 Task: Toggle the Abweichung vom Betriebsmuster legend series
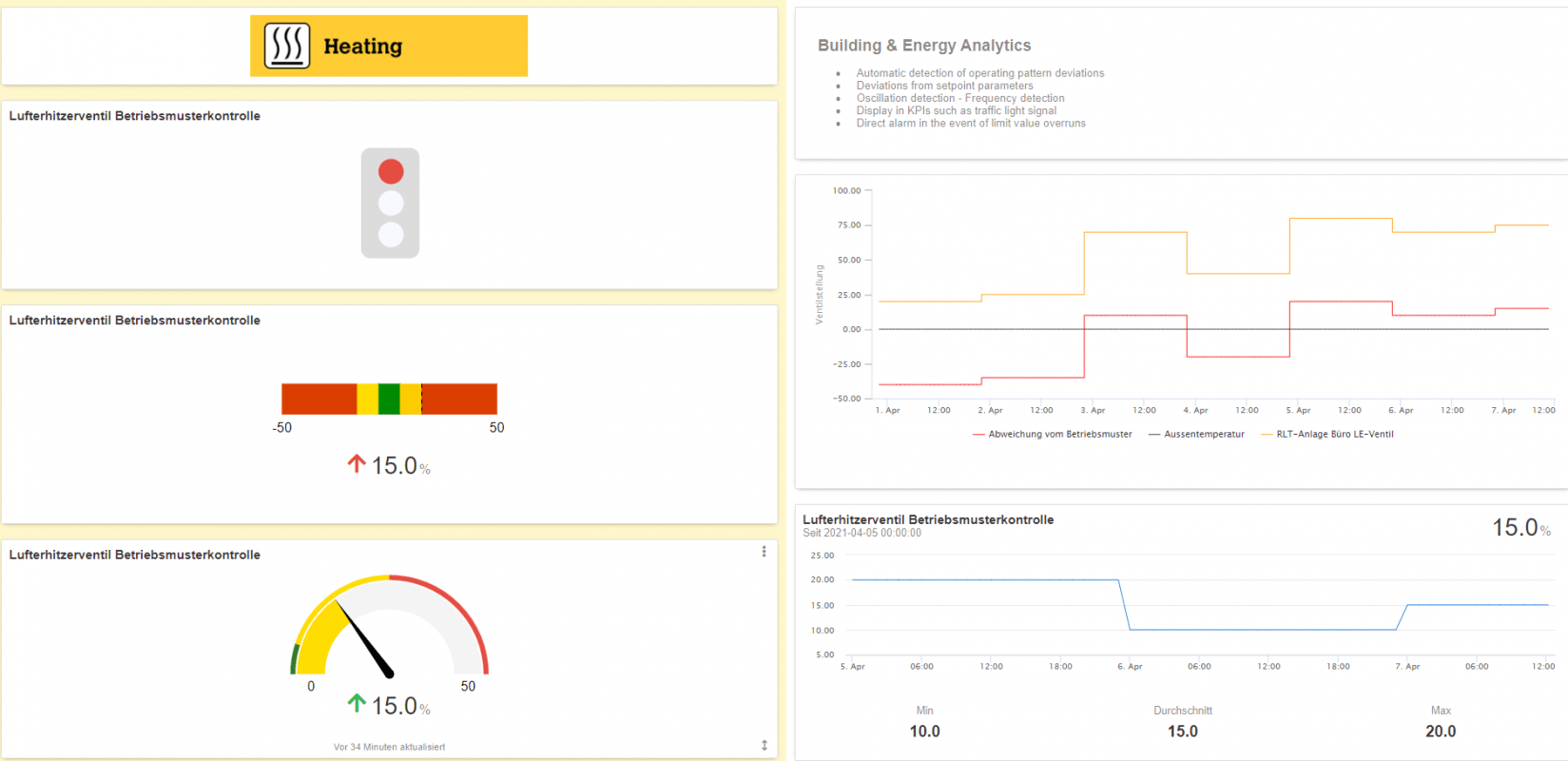(x=1059, y=435)
